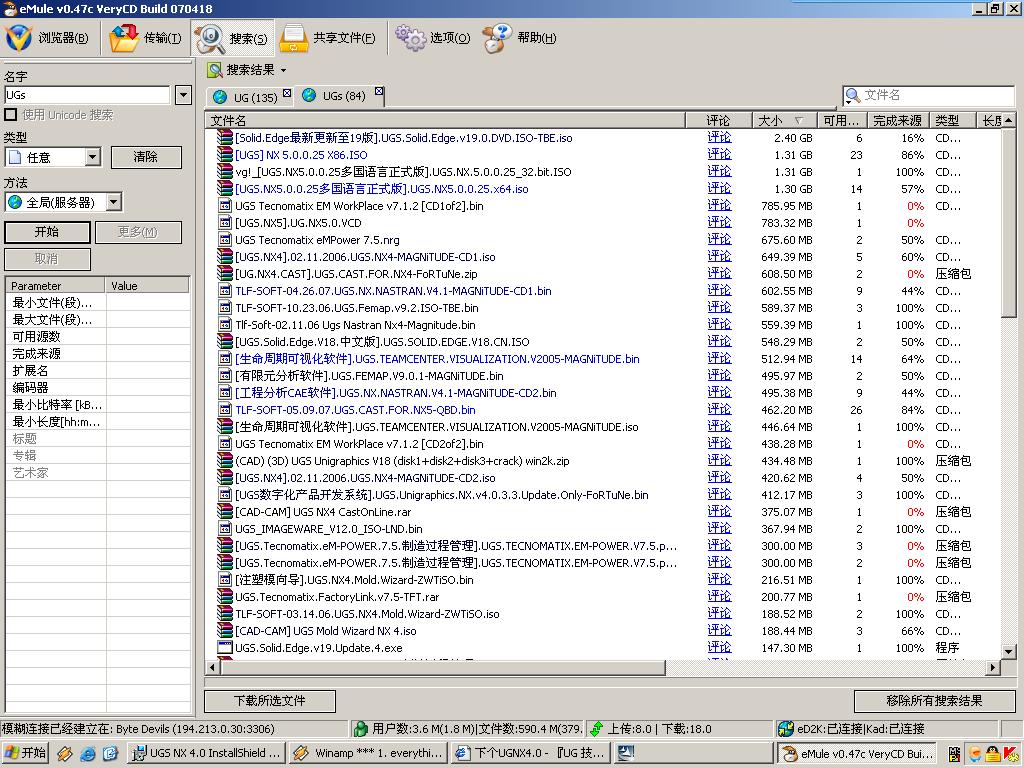Click the last quick launch icon beside 开始

(109, 754)
